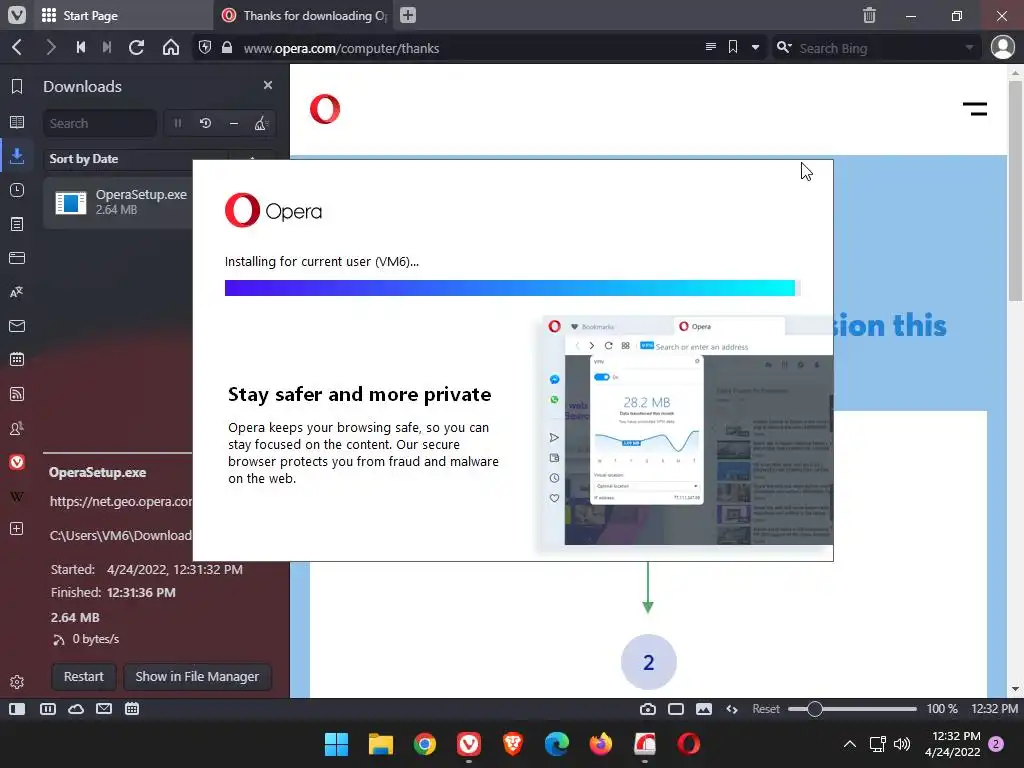Image resolution: width=1024 pixels, height=768 pixels.
Task: Go to the home page
Action: click(x=171, y=48)
